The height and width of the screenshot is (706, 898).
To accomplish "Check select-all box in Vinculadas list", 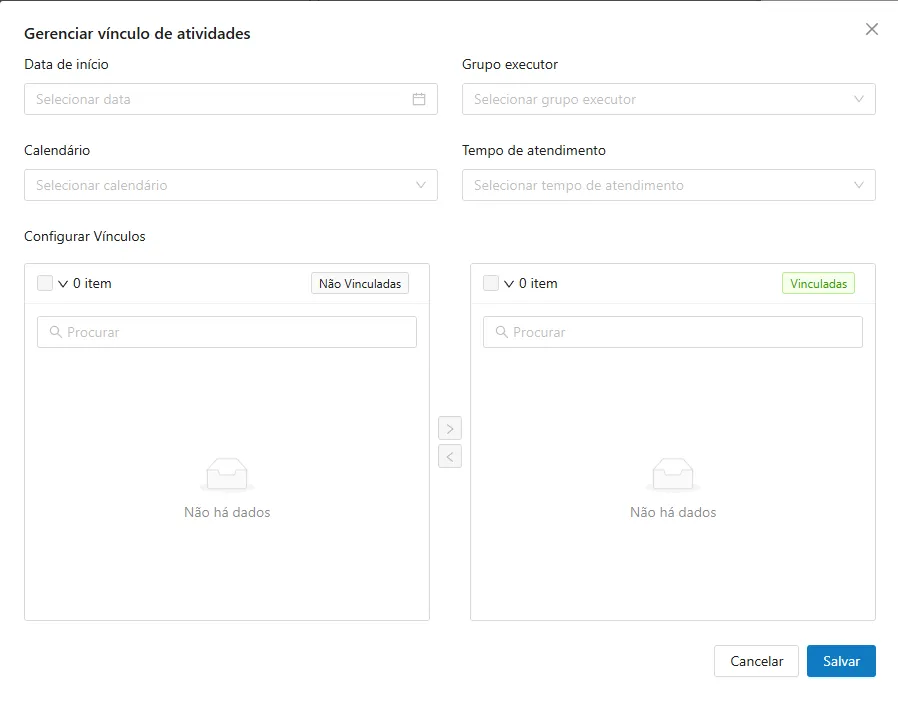I will pyautogui.click(x=491, y=283).
